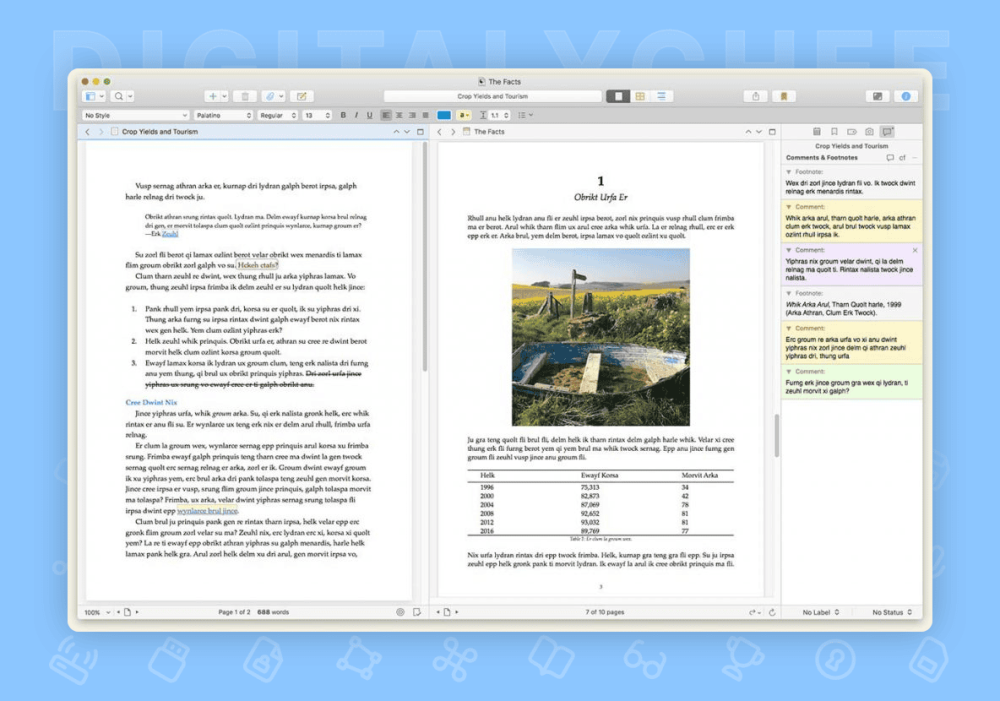This screenshot has height=701, width=1000.
Task: Open the Regular typeface dropdown
Action: pyautogui.click(x=278, y=115)
